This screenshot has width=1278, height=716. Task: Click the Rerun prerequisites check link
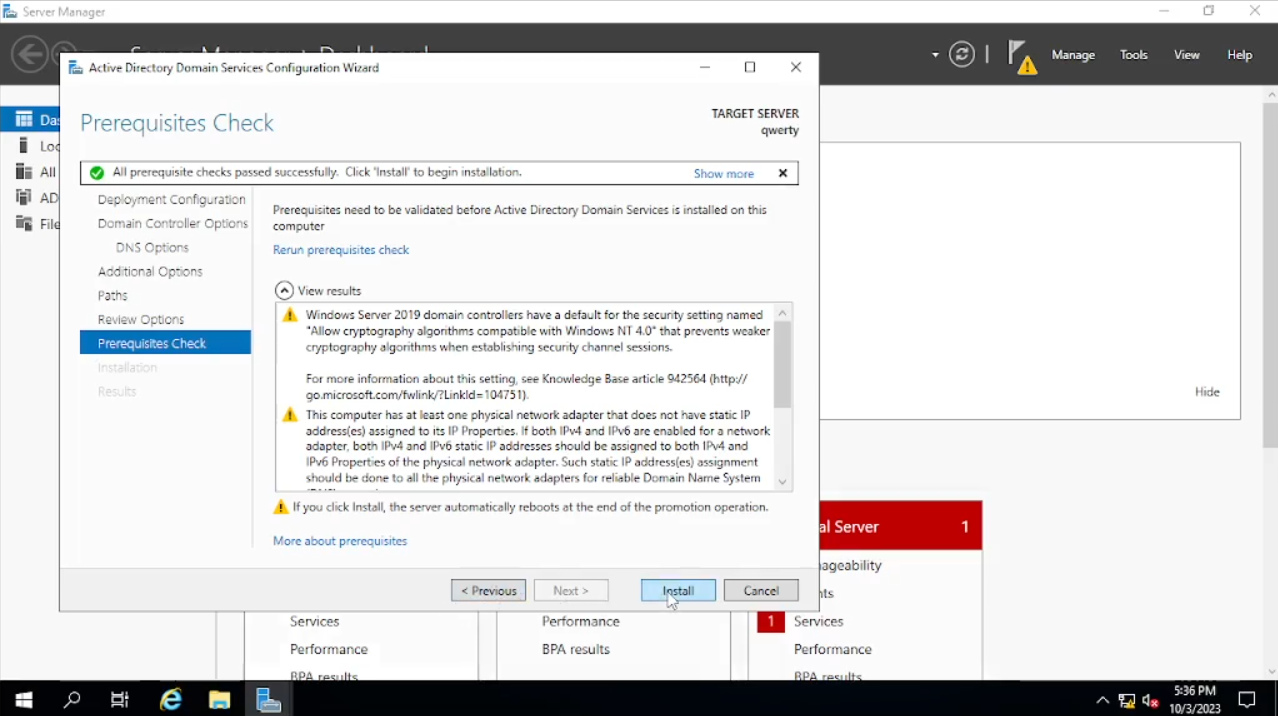pyautogui.click(x=341, y=250)
